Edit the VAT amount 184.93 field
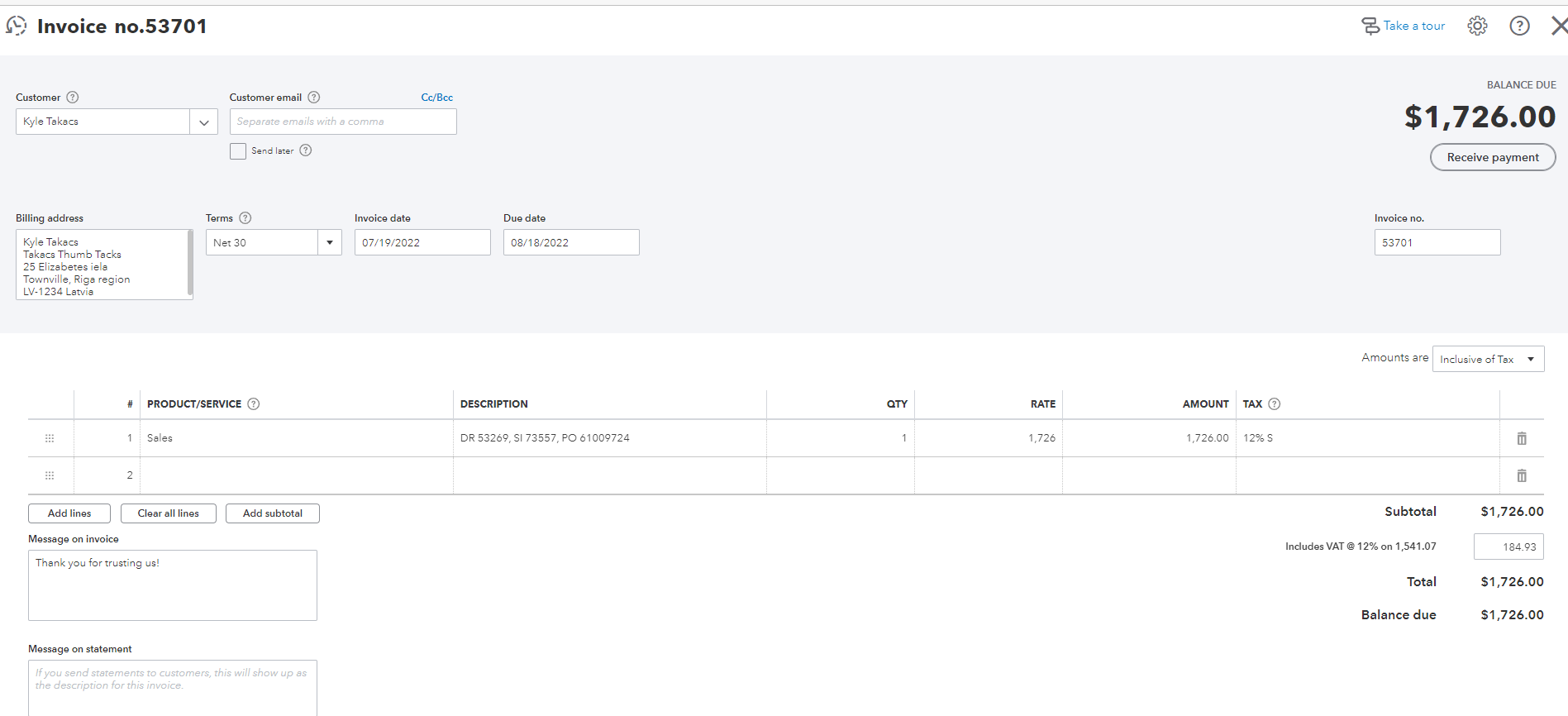1568x716 pixels. click(x=1508, y=547)
